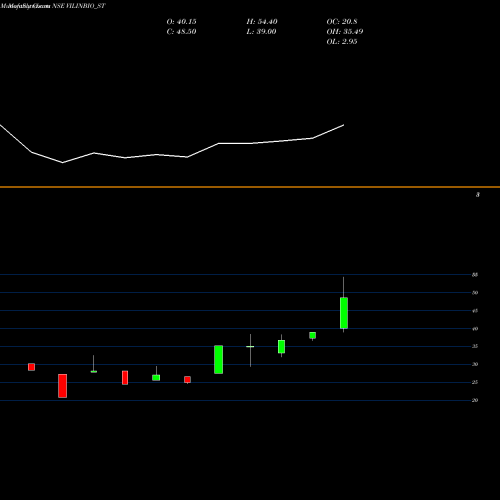
Task: Select the open value O: 40.15
Action: (181, 22)
